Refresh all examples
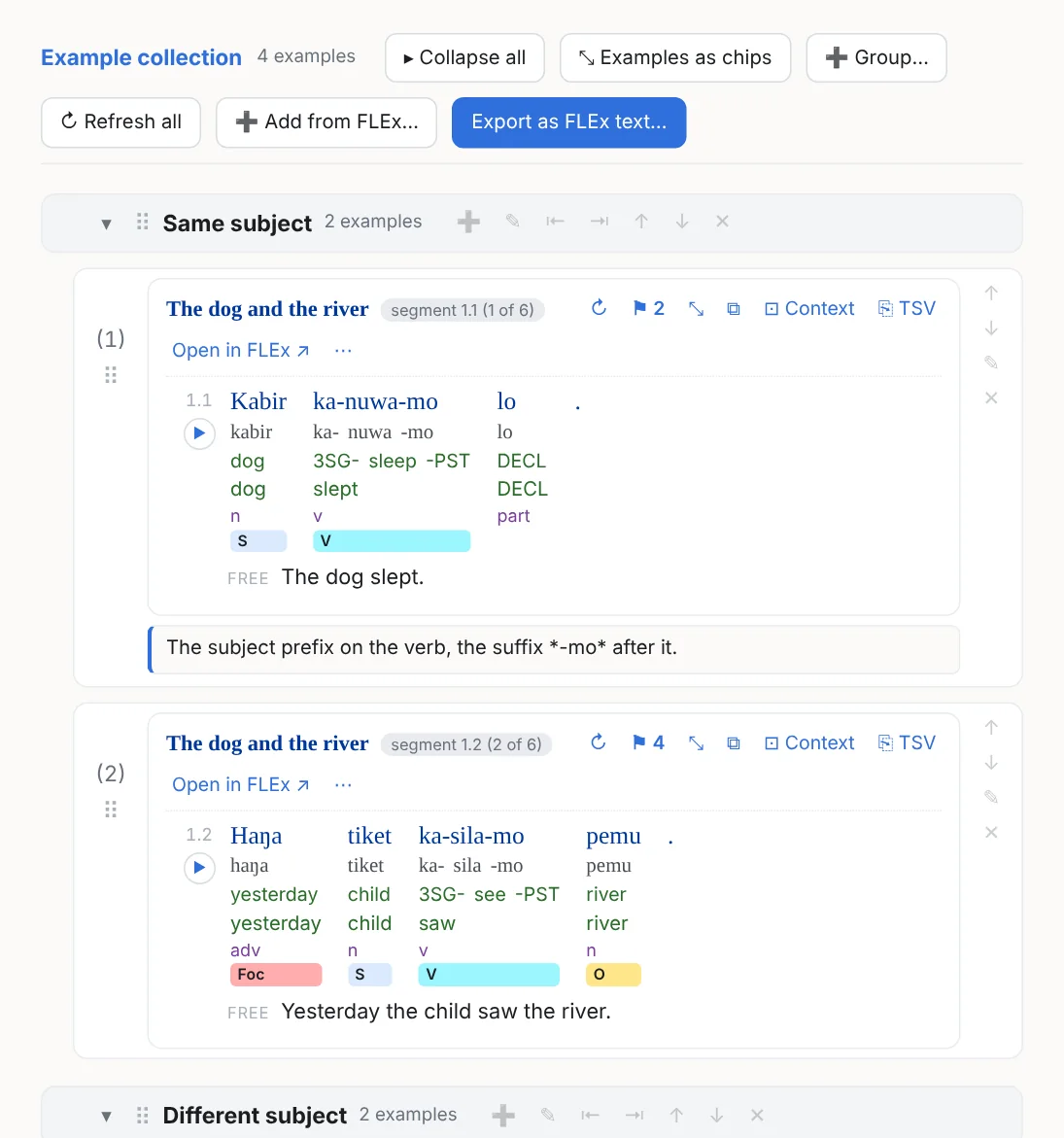1064x1138 pixels. point(120,121)
